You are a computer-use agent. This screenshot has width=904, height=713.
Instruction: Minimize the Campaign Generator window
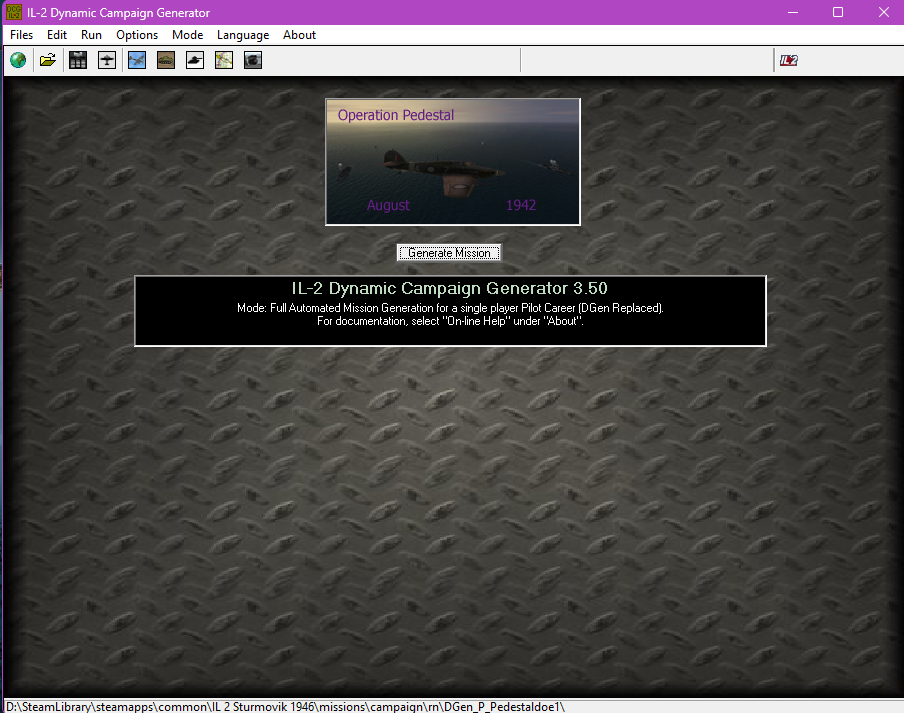pos(793,12)
